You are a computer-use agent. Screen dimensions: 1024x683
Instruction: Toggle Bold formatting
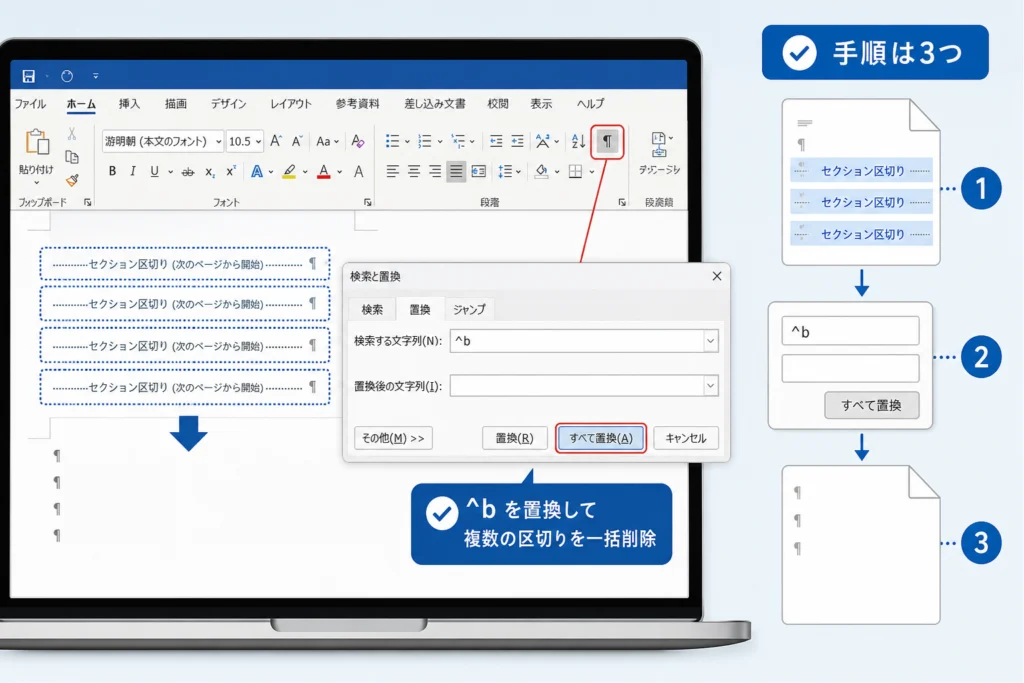coord(112,171)
